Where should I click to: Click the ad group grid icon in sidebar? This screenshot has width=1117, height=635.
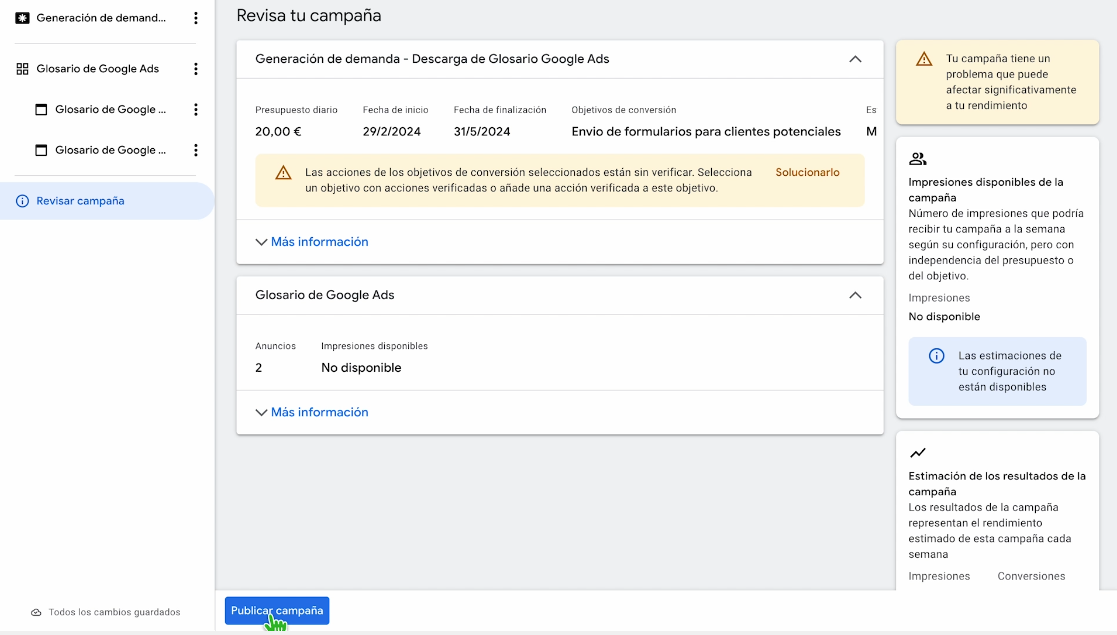(x=23, y=69)
